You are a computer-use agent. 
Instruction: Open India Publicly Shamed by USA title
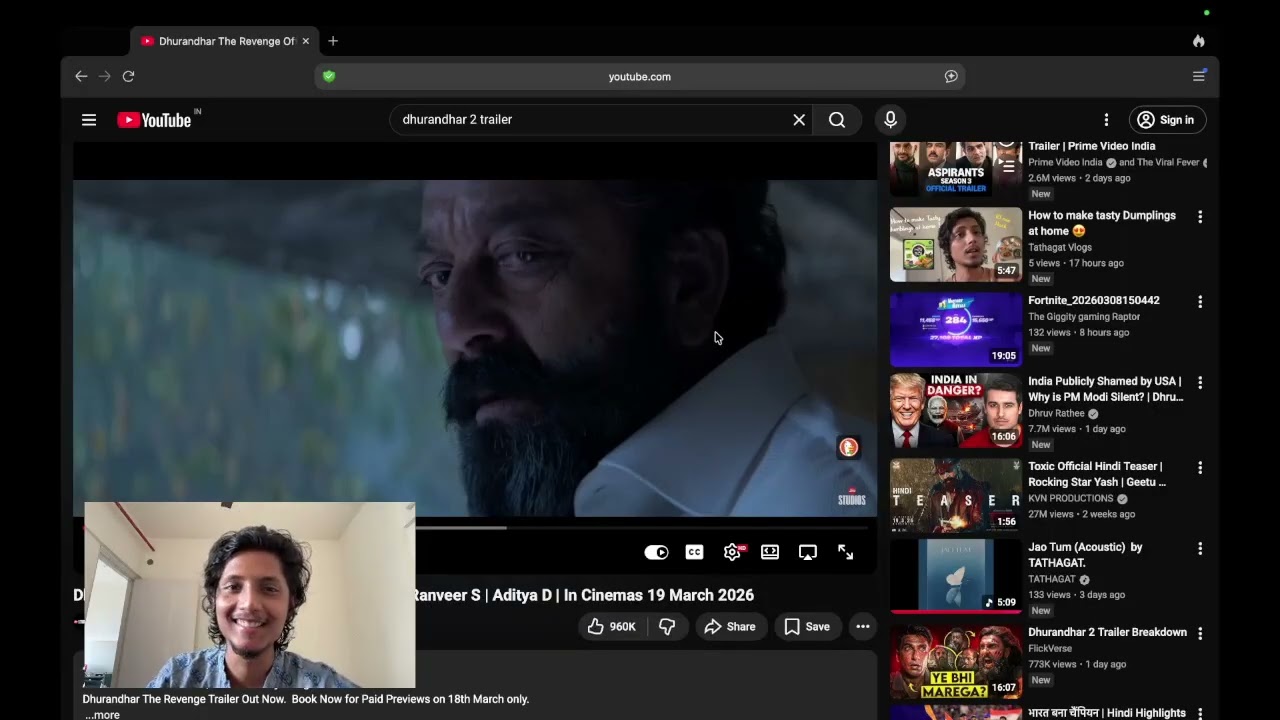[1106, 389]
